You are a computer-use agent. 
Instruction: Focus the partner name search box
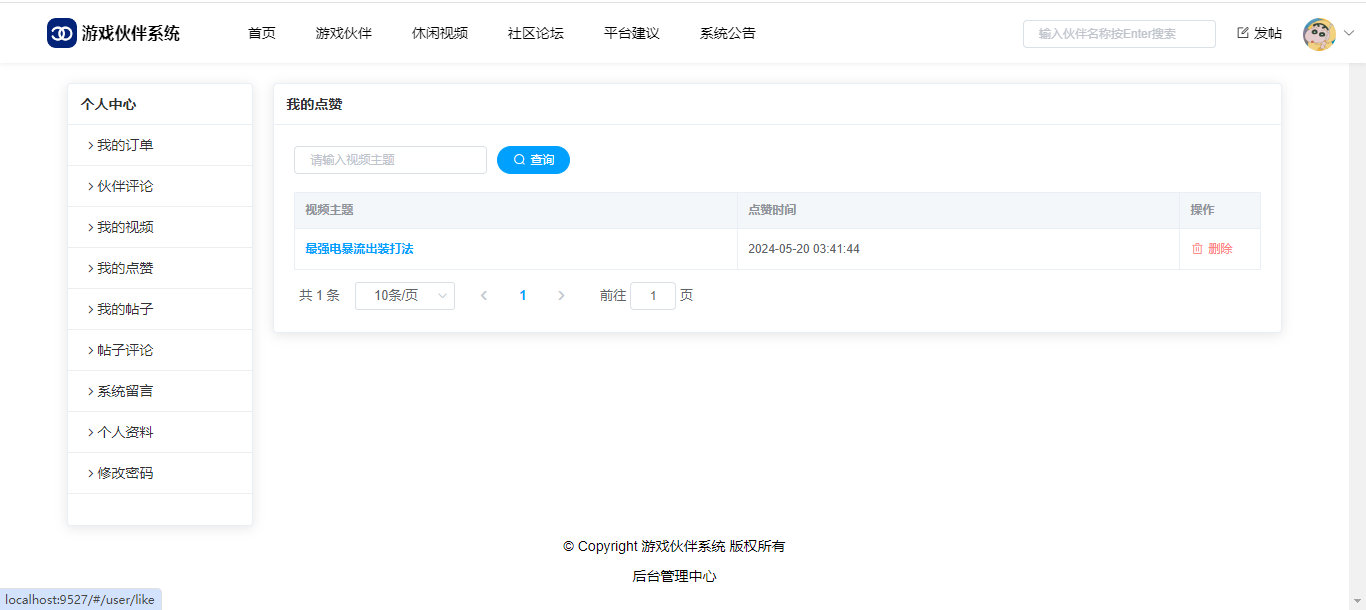1119,34
